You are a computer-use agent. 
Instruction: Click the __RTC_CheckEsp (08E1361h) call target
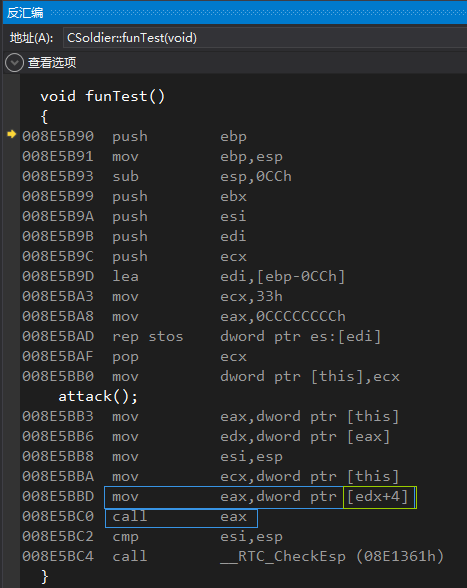click(332, 556)
